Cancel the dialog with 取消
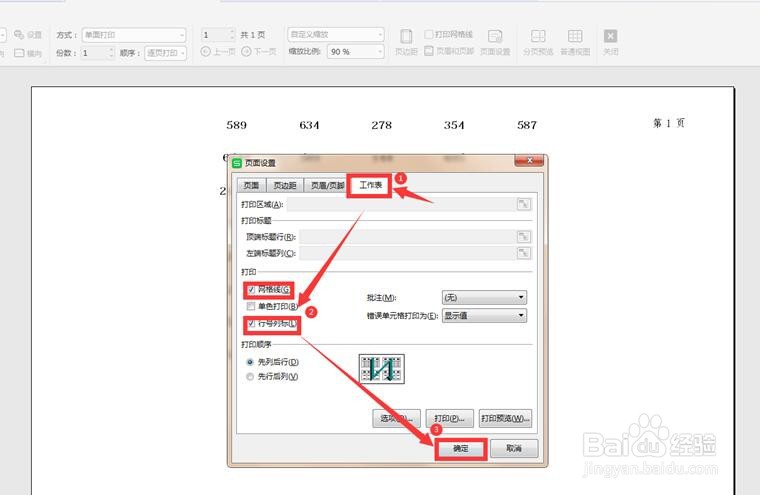This screenshot has height=495, width=760. pos(514,448)
